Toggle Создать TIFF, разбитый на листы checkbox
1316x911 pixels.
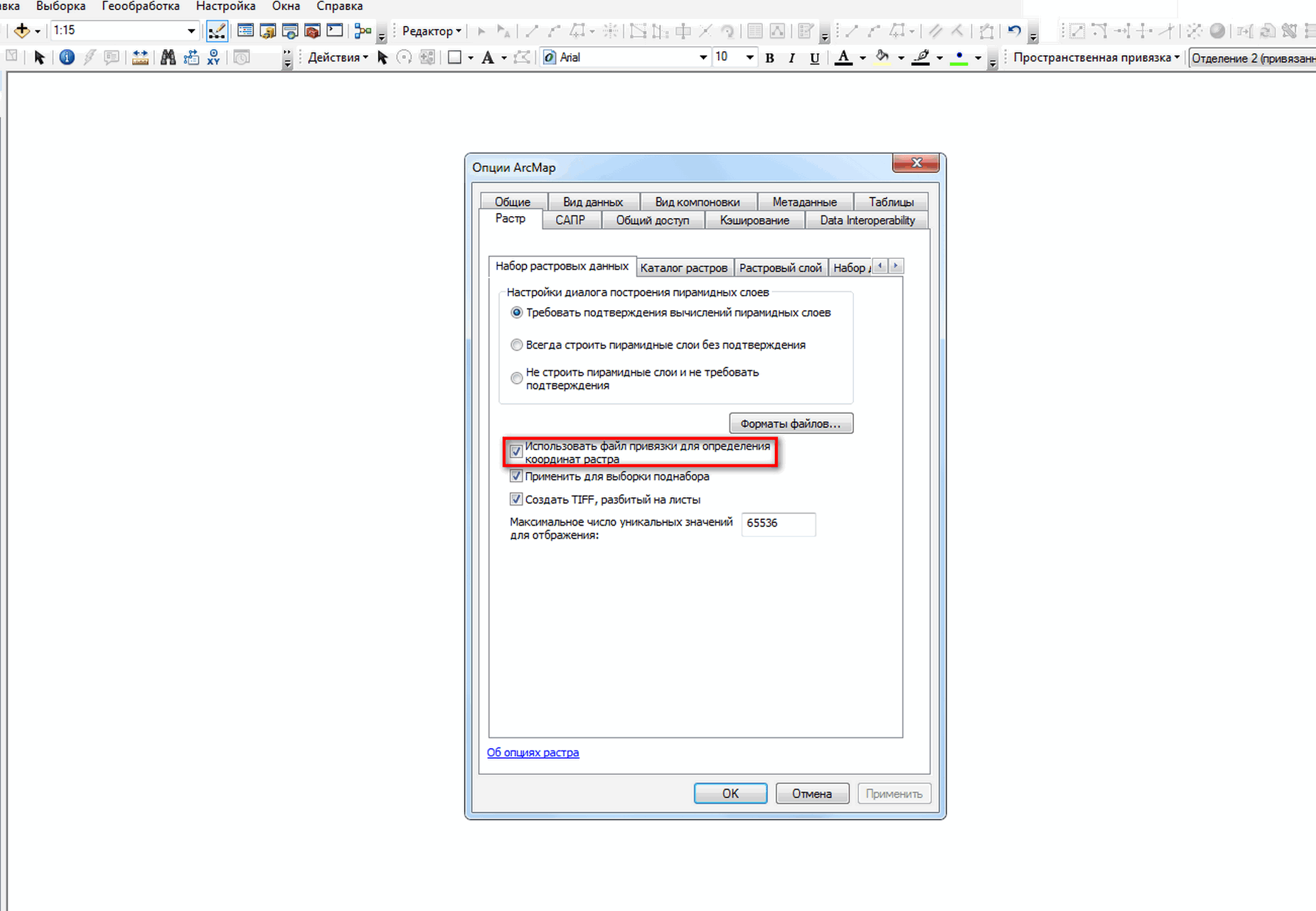516,499
